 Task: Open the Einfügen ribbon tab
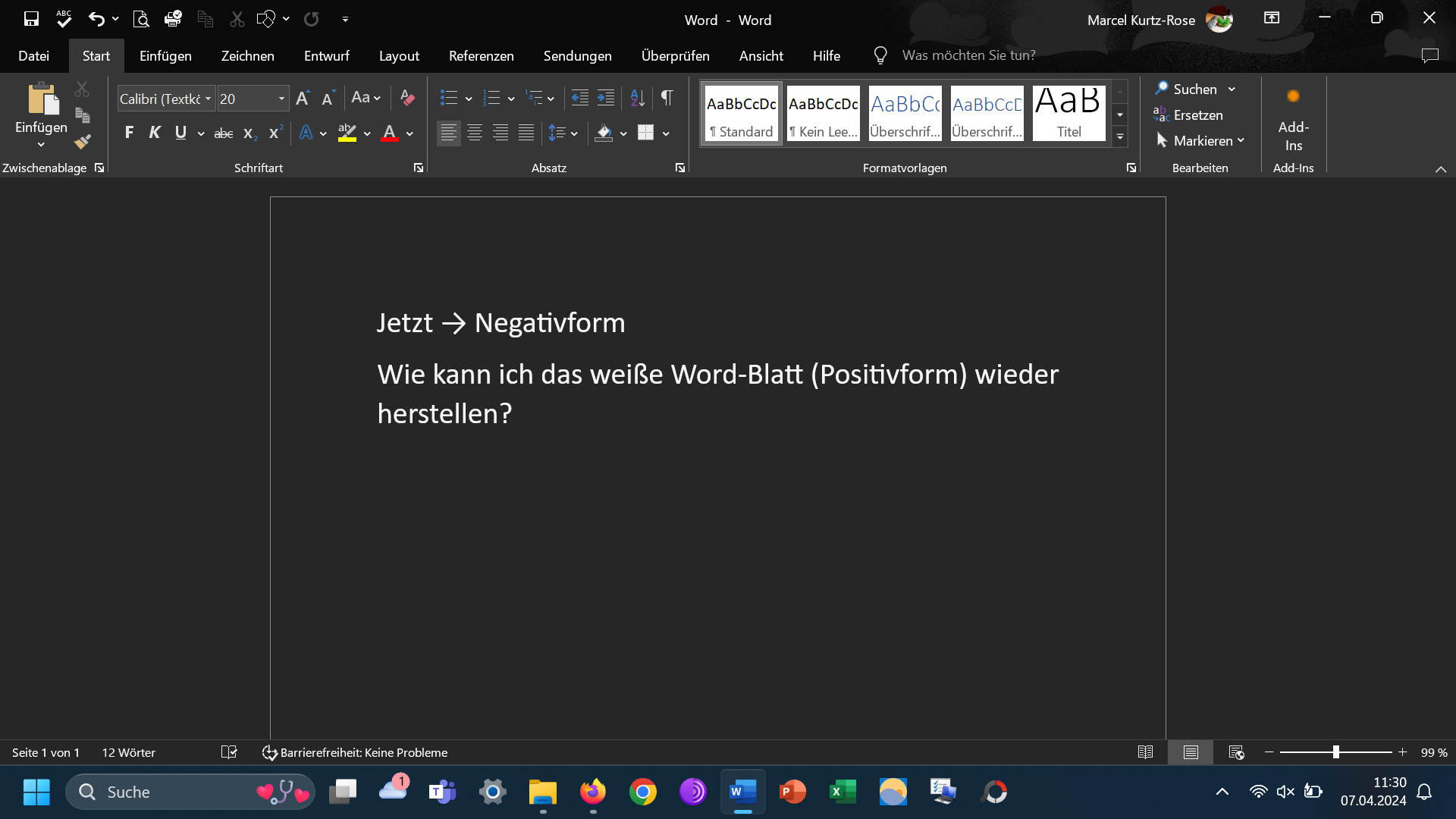(x=165, y=55)
